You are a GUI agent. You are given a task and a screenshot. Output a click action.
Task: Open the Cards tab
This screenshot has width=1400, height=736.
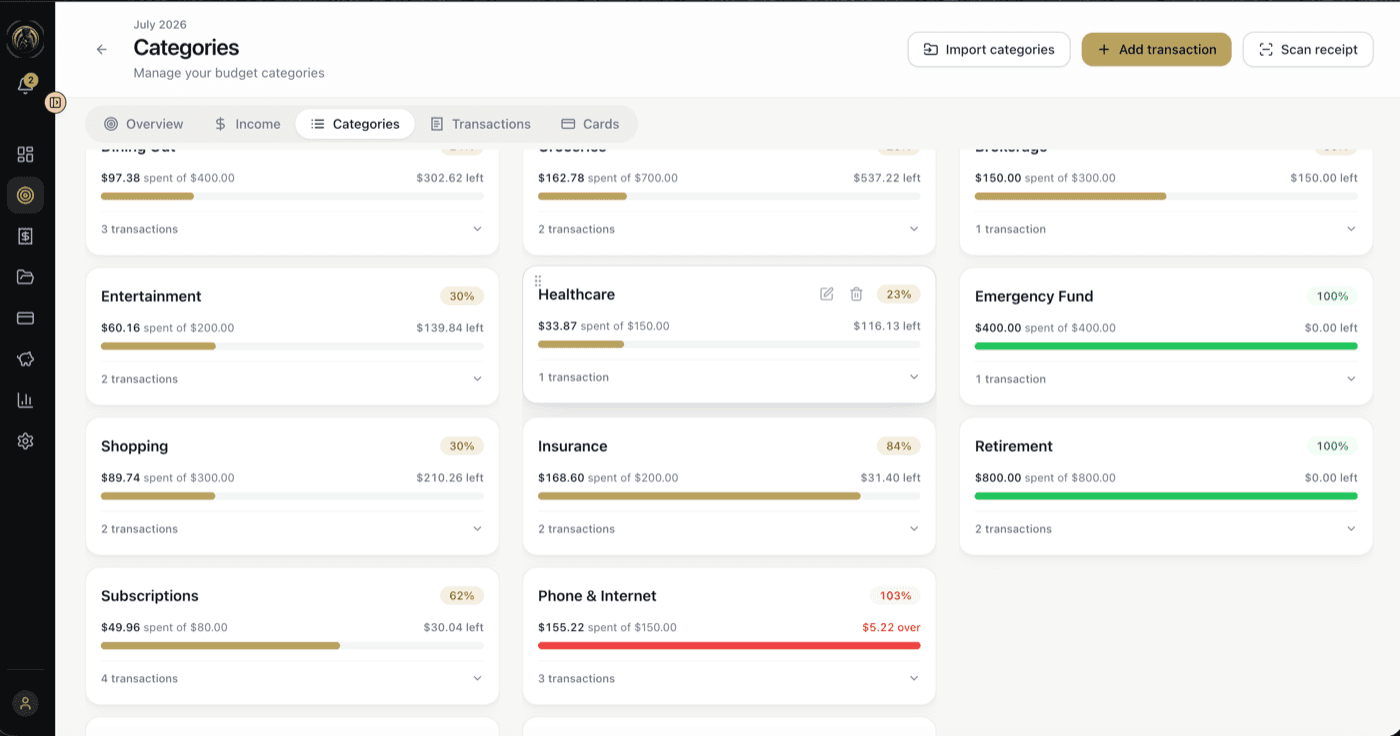[590, 124]
